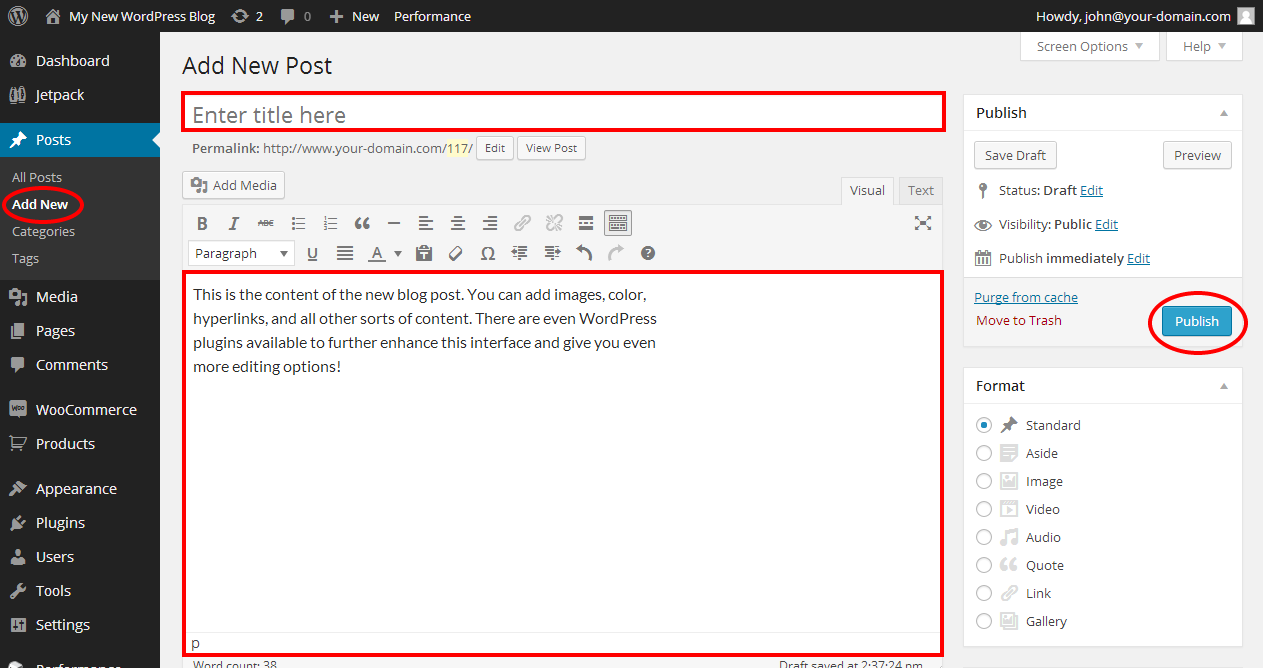Open the Screen Options dropdown

tap(1088, 46)
